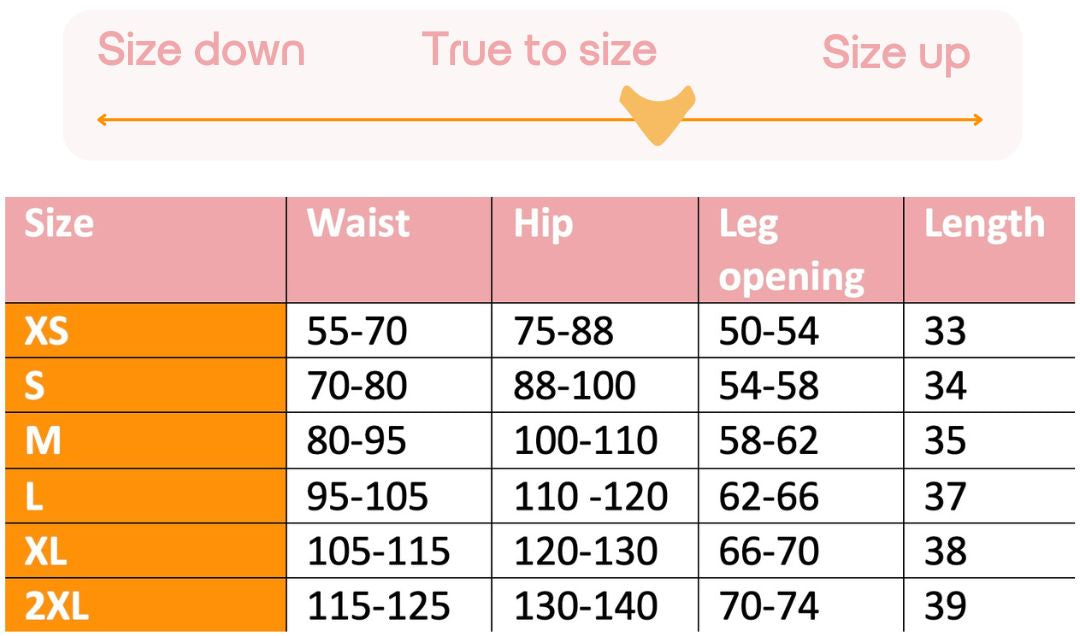Click the 'True to size' label
This screenshot has height=636, width=1080.
(539, 49)
